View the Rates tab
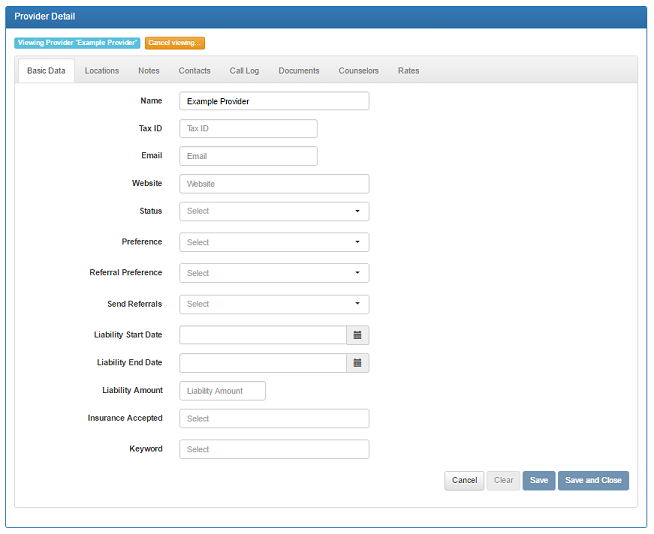The width and height of the screenshot is (654, 534). [x=408, y=71]
